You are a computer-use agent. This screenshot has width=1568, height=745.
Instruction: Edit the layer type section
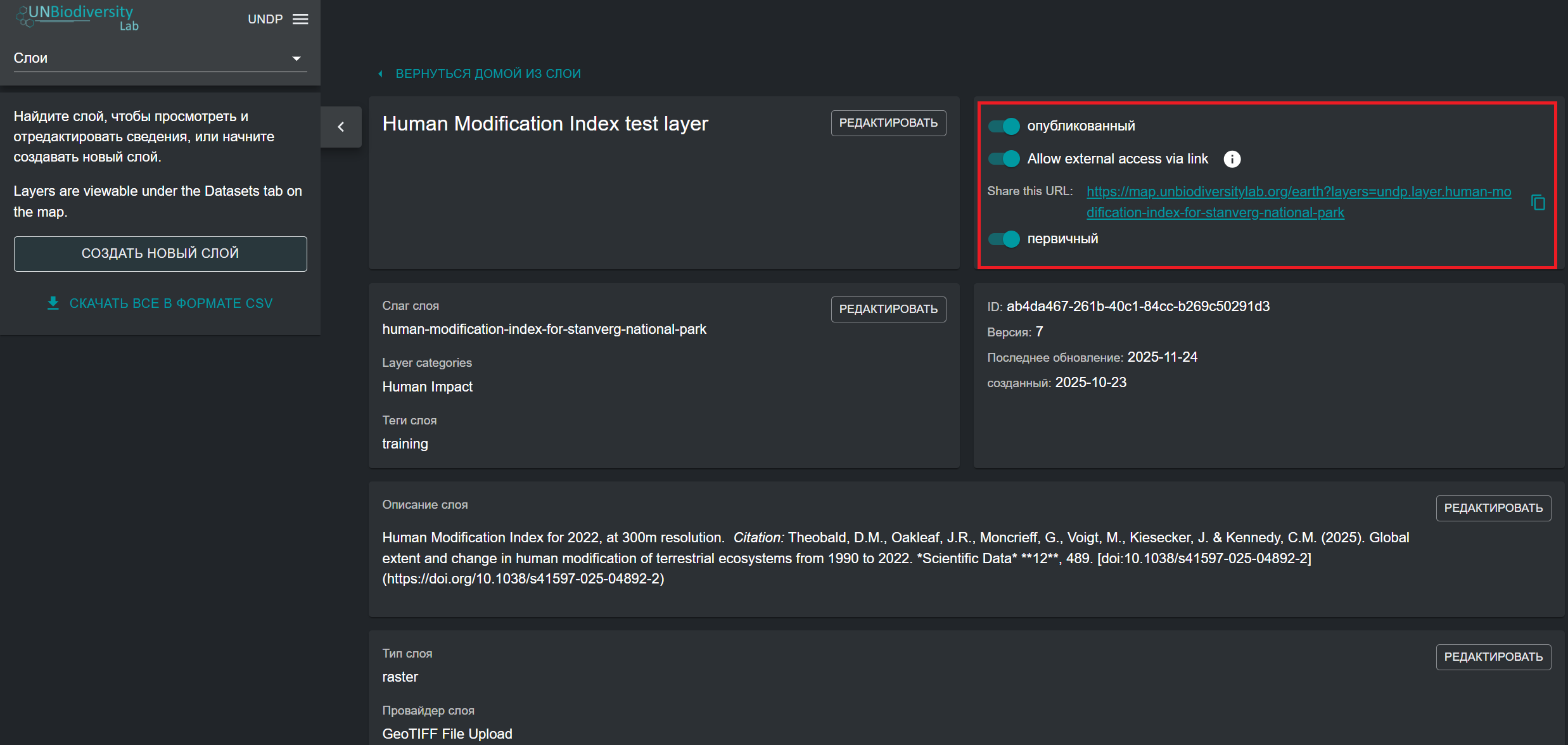tap(1493, 657)
